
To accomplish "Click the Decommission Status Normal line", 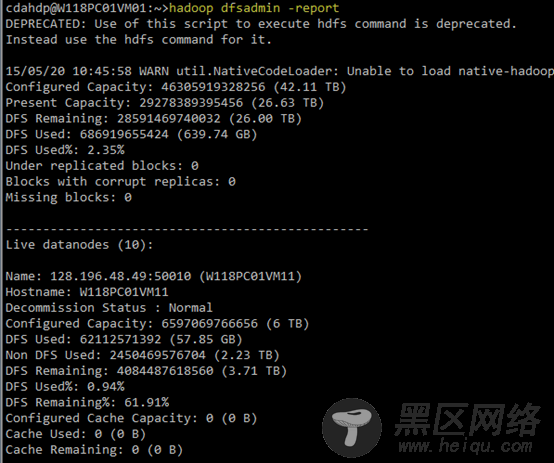I will 109,307.
